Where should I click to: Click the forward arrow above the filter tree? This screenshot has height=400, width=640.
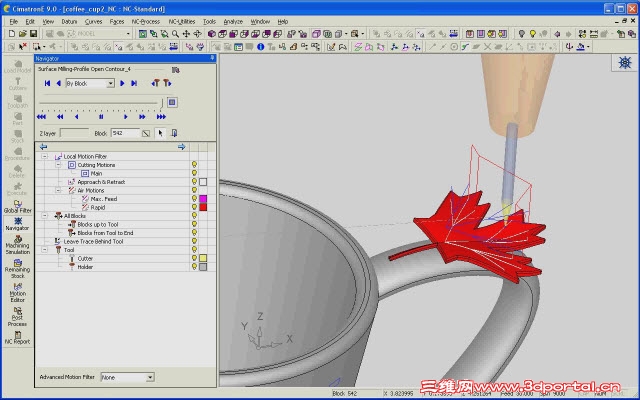coord(182,147)
